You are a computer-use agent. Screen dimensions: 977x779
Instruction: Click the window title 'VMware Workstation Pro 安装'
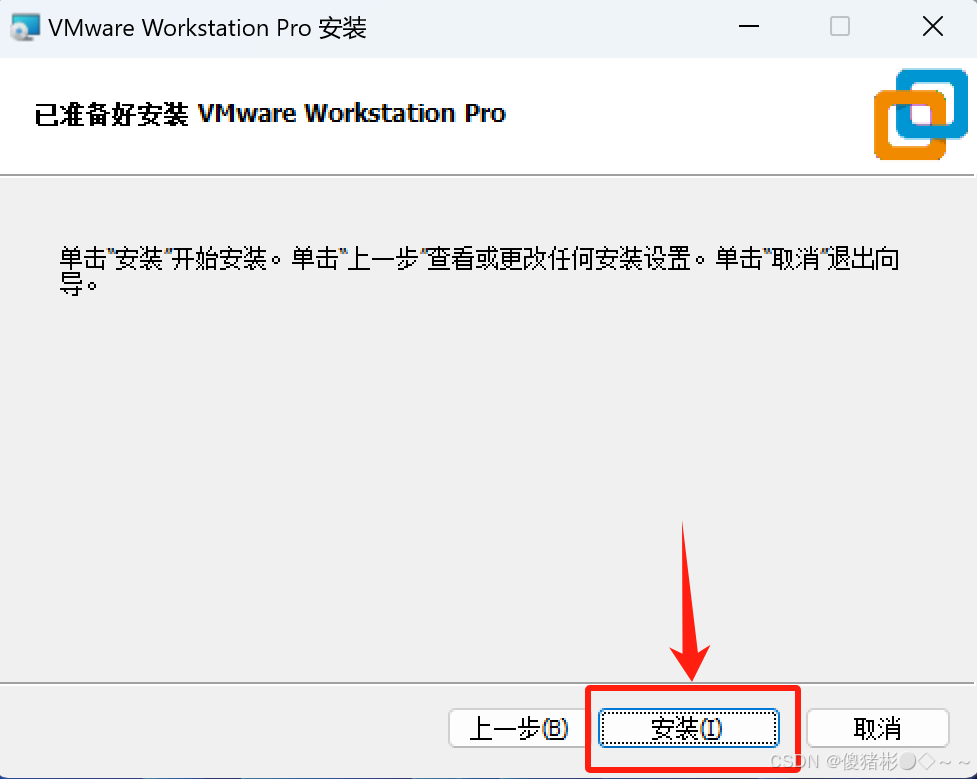point(207,28)
